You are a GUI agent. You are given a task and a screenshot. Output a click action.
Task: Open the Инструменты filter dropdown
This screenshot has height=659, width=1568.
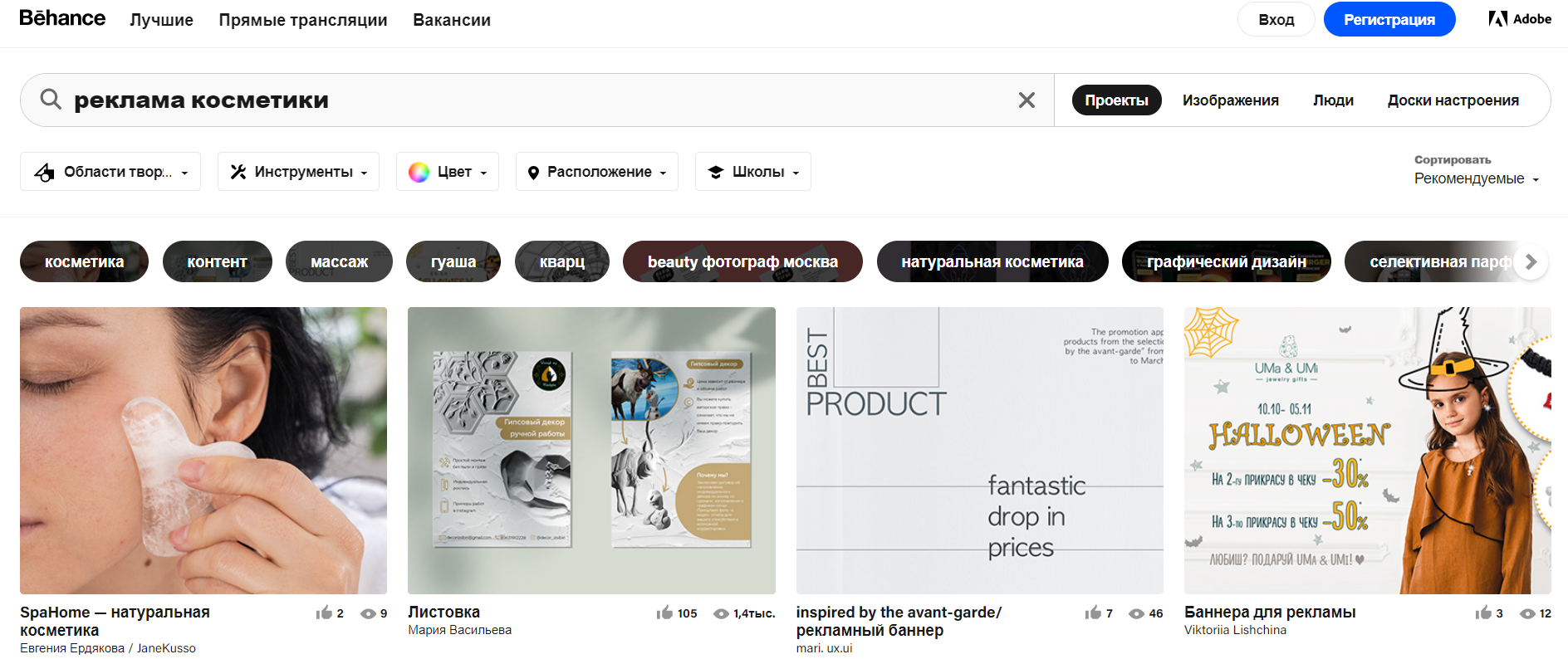(x=298, y=172)
